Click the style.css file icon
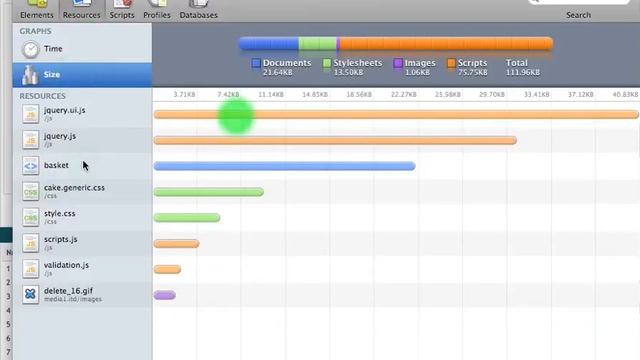The height and width of the screenshot is (360, 640). [31, 217]
